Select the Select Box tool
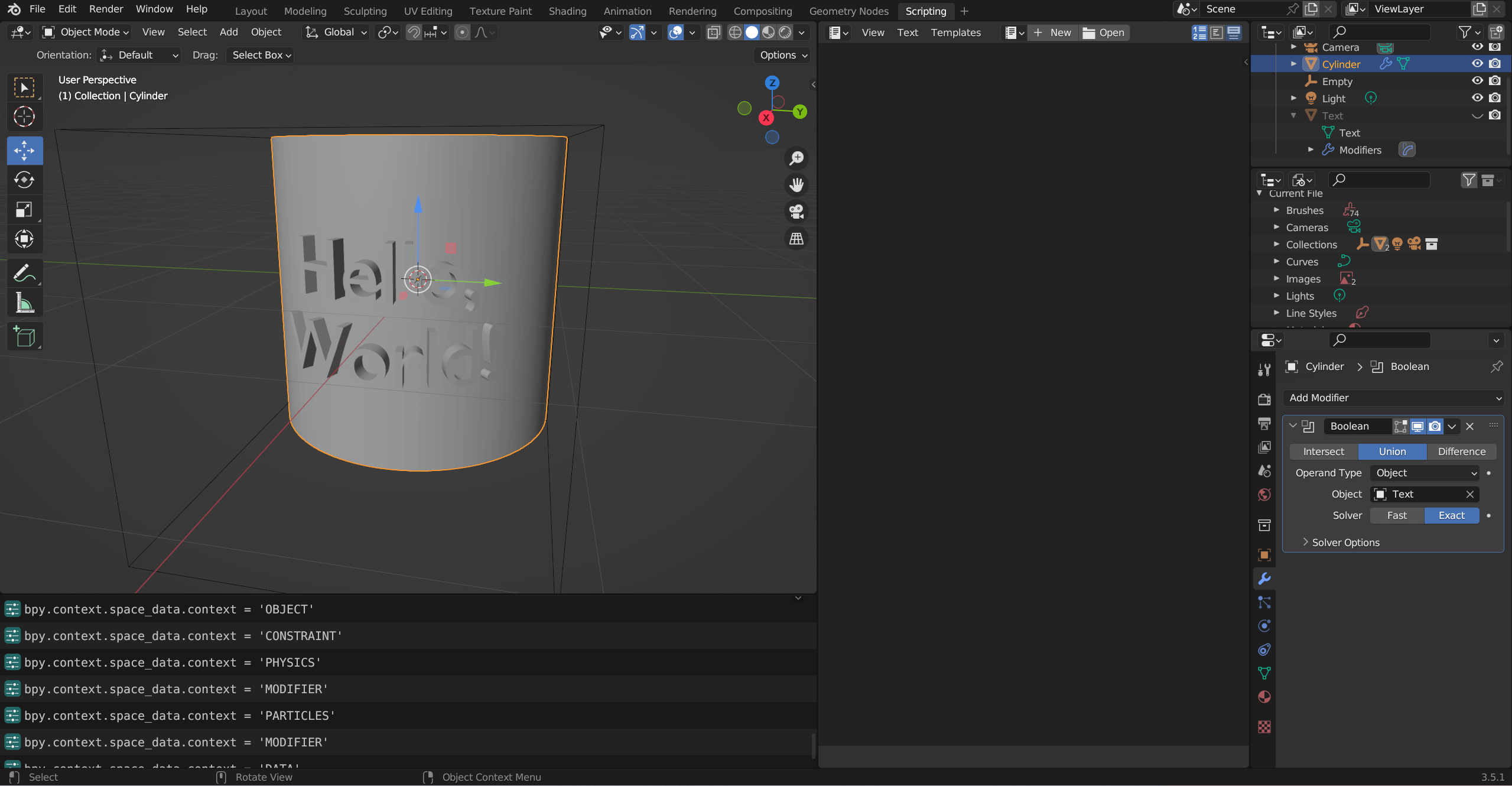 pos(24,88)
